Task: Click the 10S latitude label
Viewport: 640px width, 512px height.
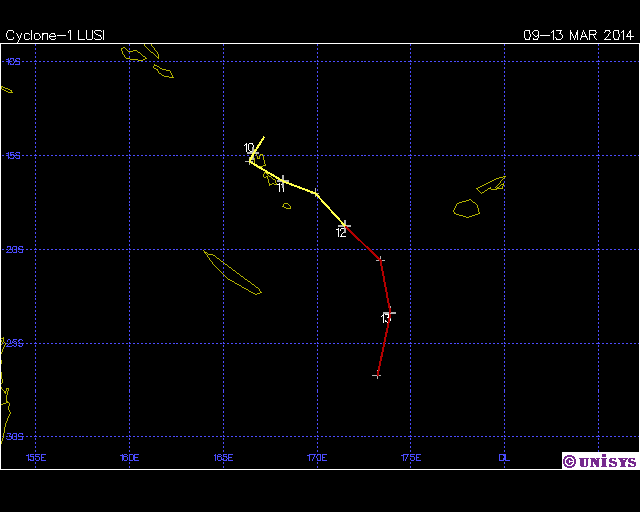Action: pos(14,62)
